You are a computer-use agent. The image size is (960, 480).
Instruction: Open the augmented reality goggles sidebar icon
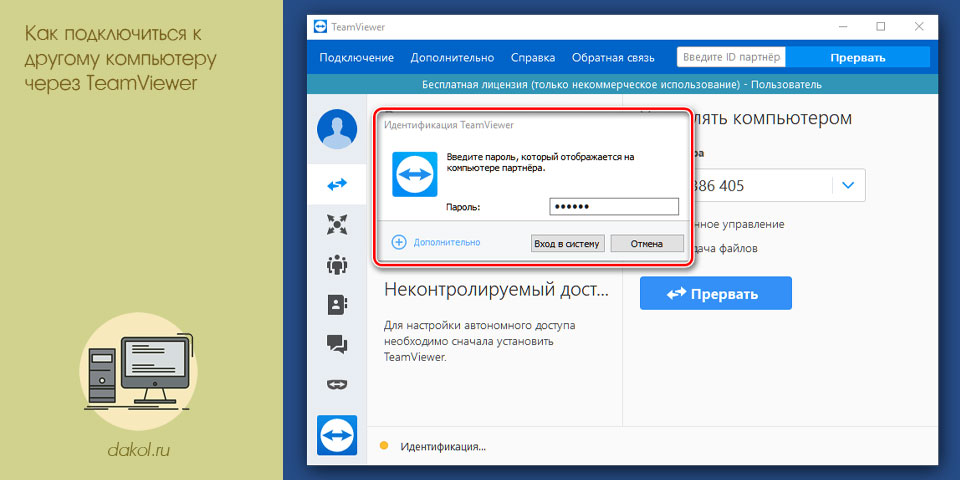click(337, 384)
